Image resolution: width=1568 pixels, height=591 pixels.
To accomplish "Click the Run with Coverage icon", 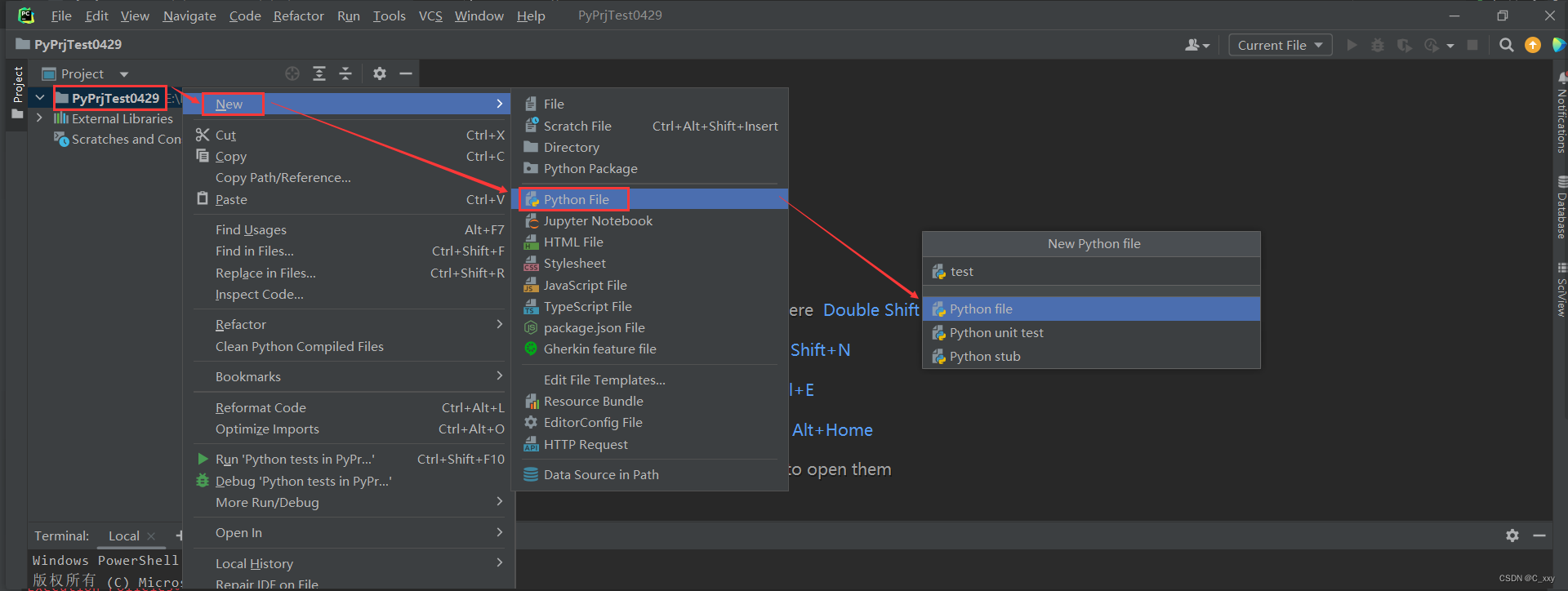I will pyautogui.click(x=1404, y=45).
